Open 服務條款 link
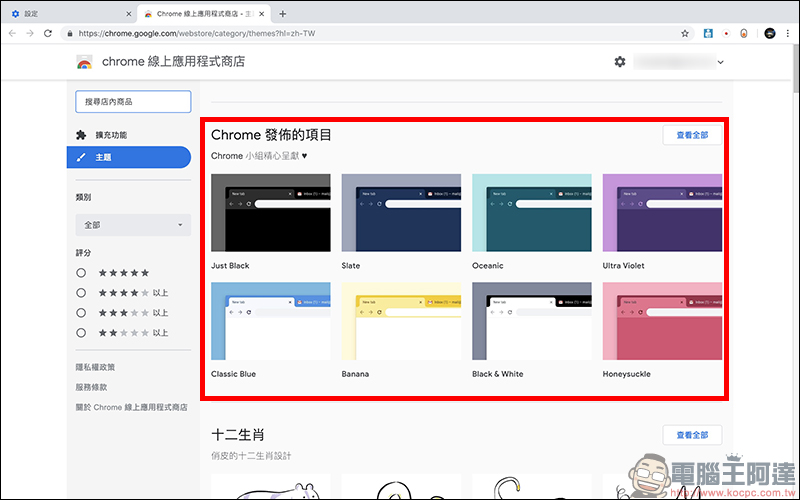Image resolution: width=800 pixels, height=500 pixels. click(x=91, y=387)
